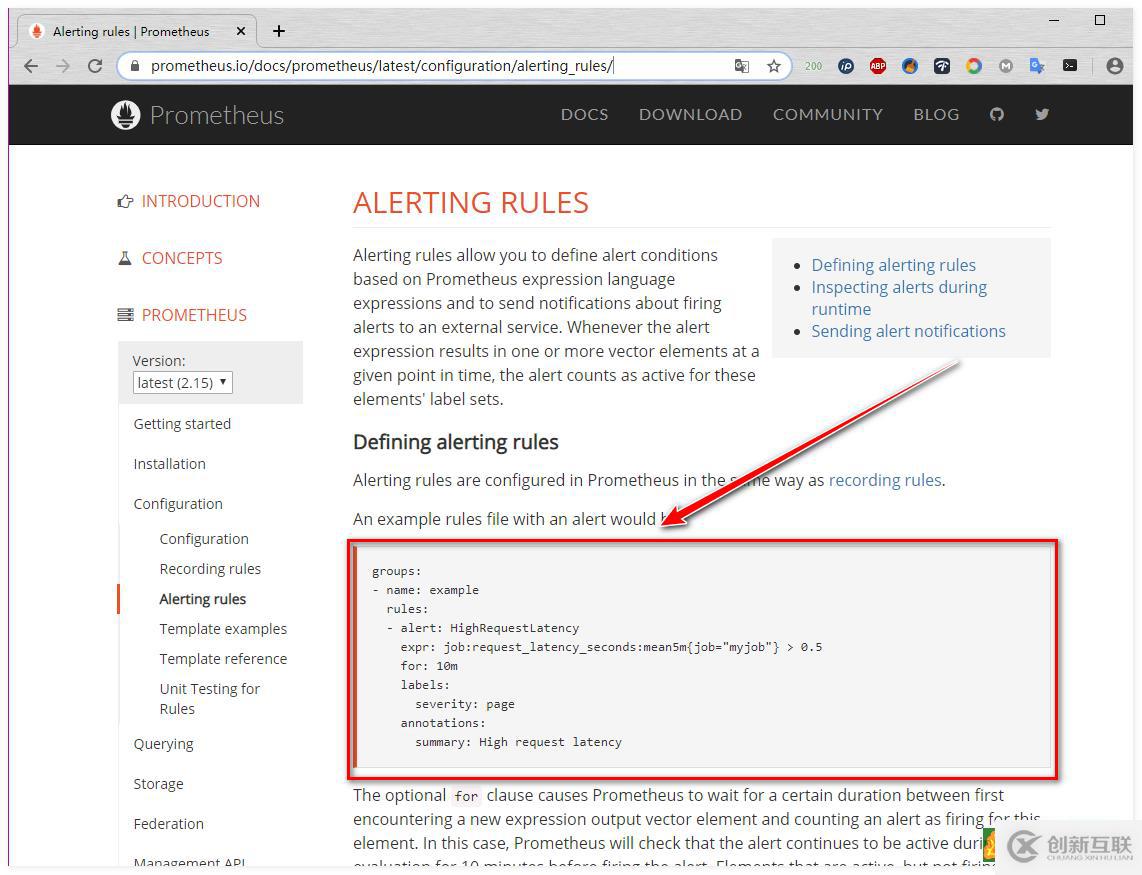Image resolution: width=1142 pixels, height=875 pixels.
Task: Expand Storage in sidebar
Action: tap(158, 784)
